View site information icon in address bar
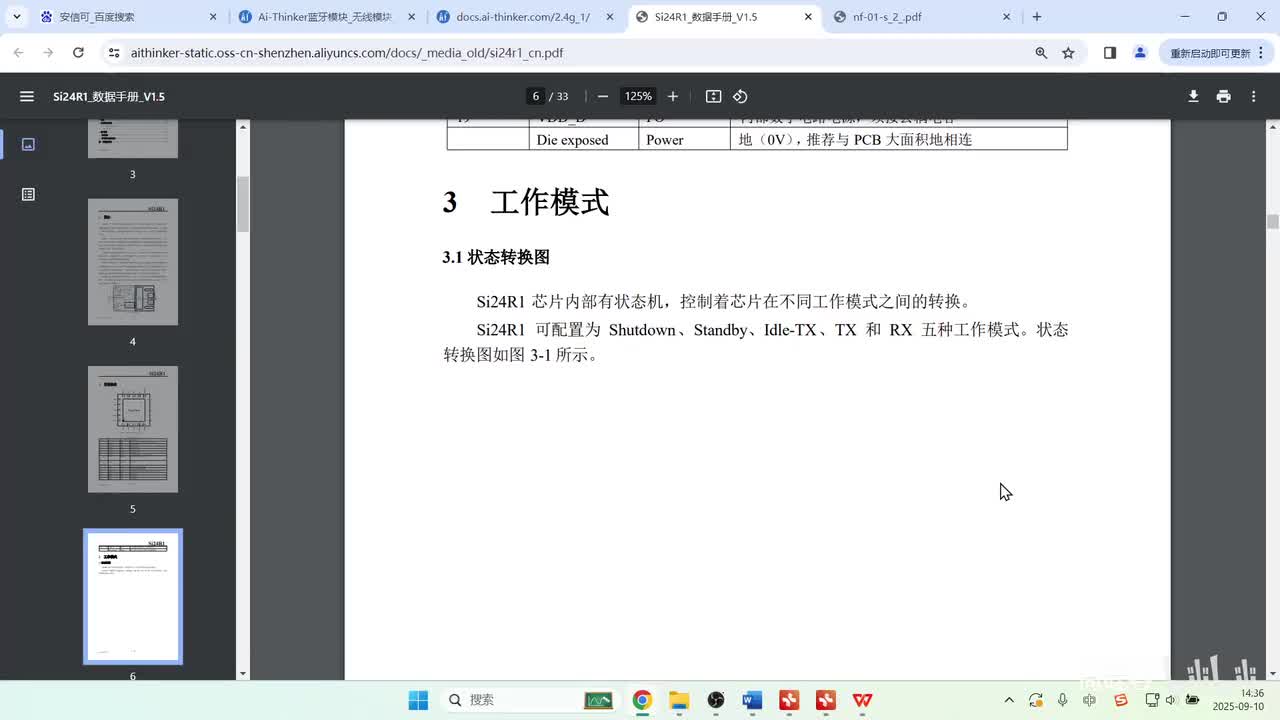Viewport: 1280px width, 720px height. tap(114, 53)
